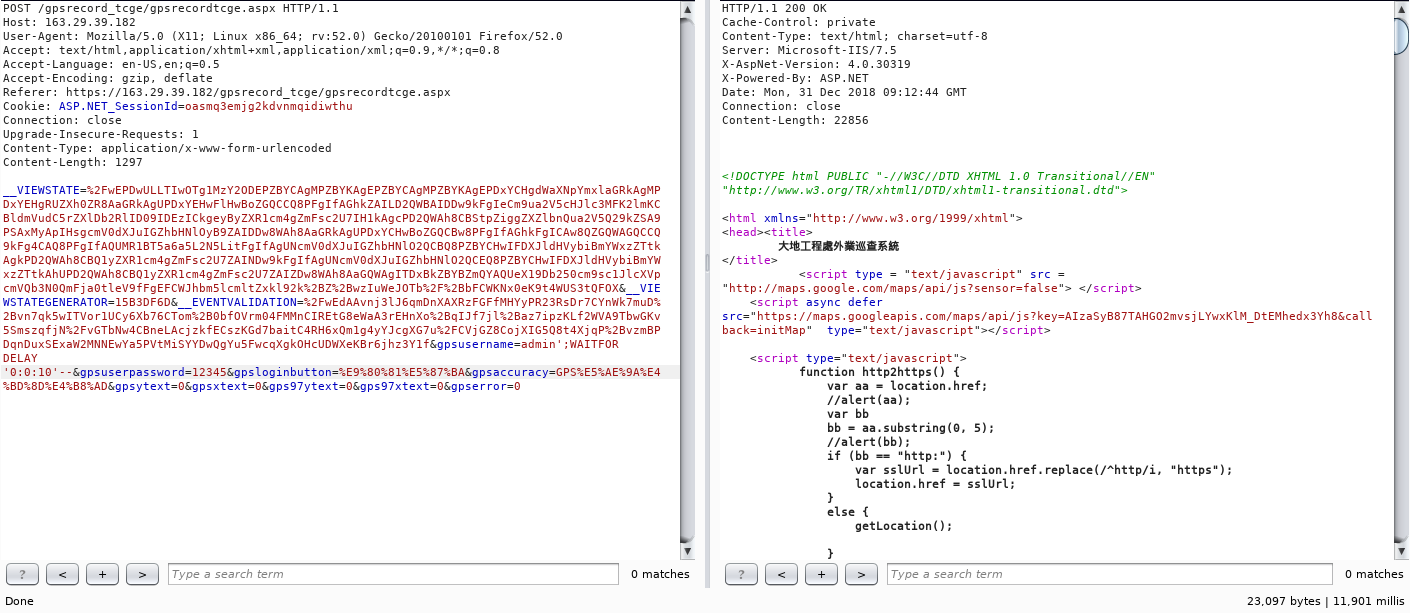Click the help '?' button under the request pane
This screenshot has width=1410, height=613.
click(22, 574)
